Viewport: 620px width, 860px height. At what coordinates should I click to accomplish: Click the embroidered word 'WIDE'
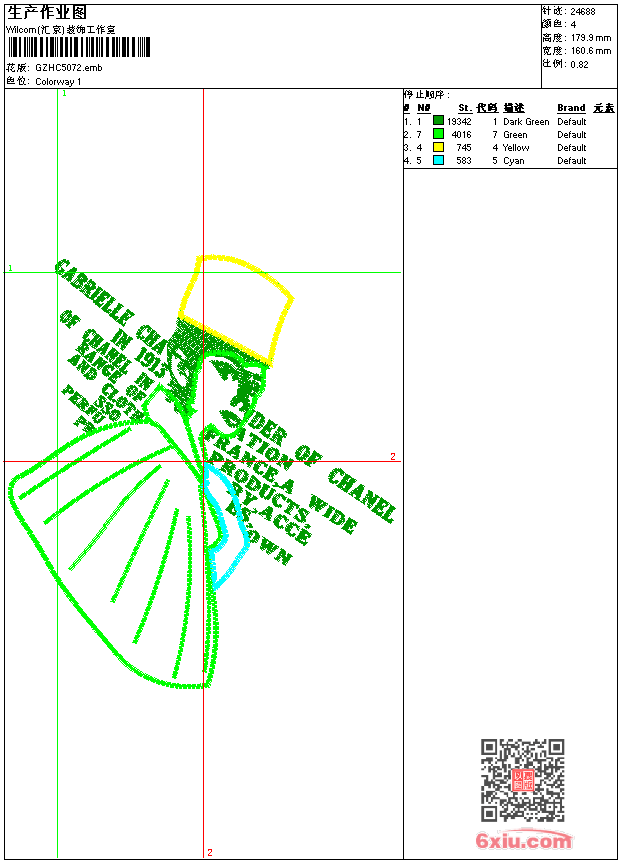[333, 514]
